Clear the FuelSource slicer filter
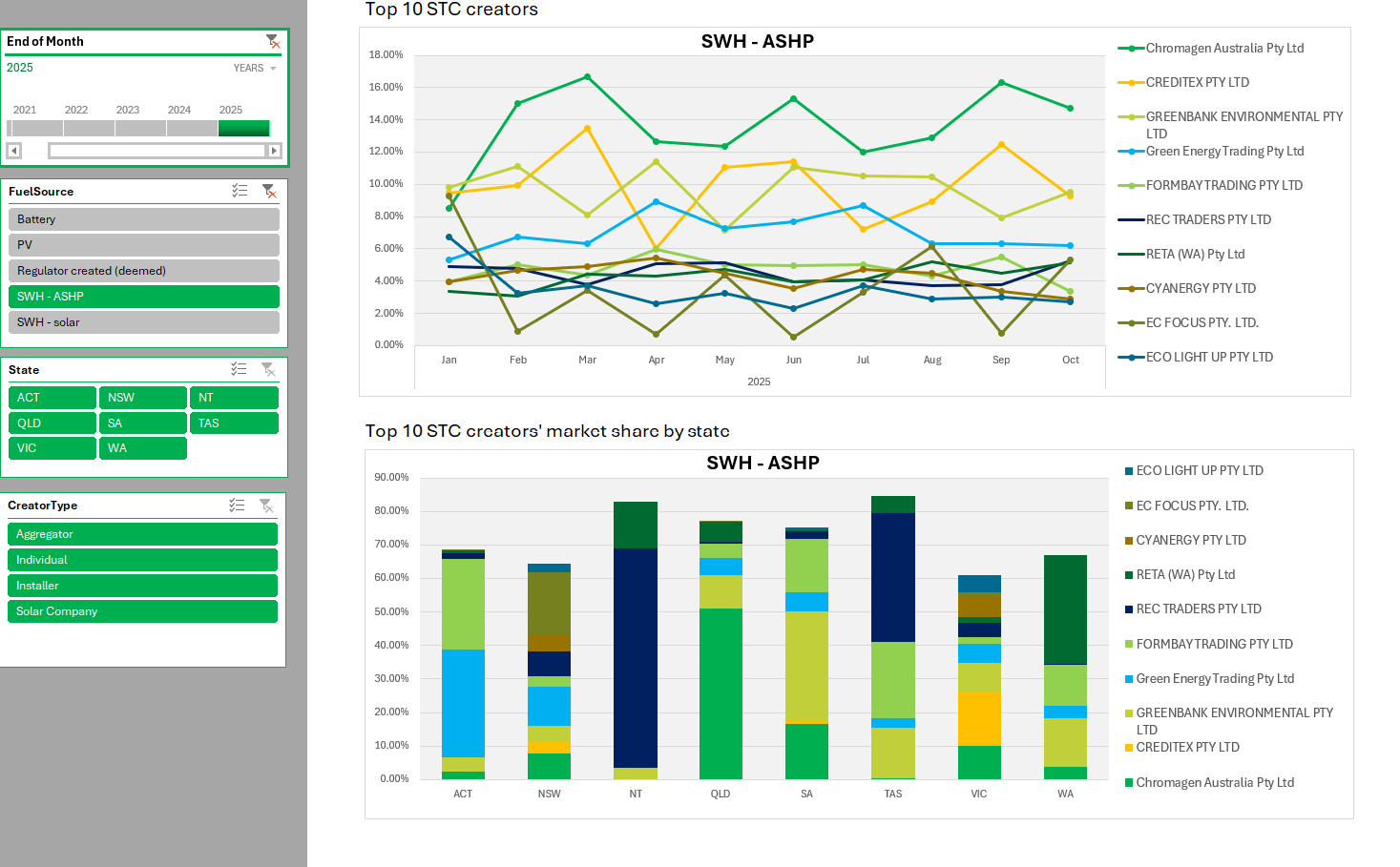The width and height of the screenshot is (1400, 867). tap(269, 191)
